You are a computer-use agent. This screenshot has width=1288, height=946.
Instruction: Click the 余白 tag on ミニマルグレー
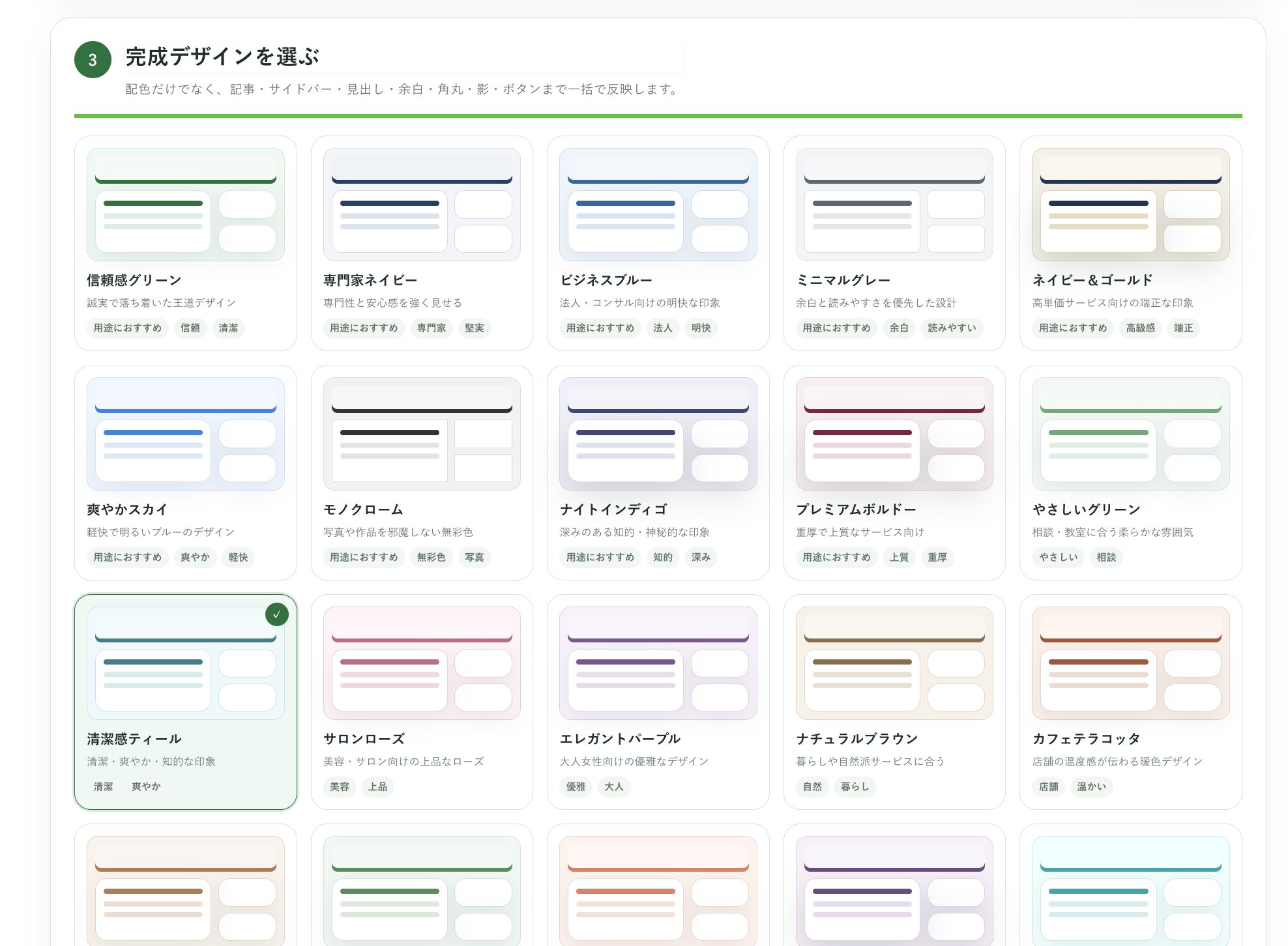(x=900, y=328)
